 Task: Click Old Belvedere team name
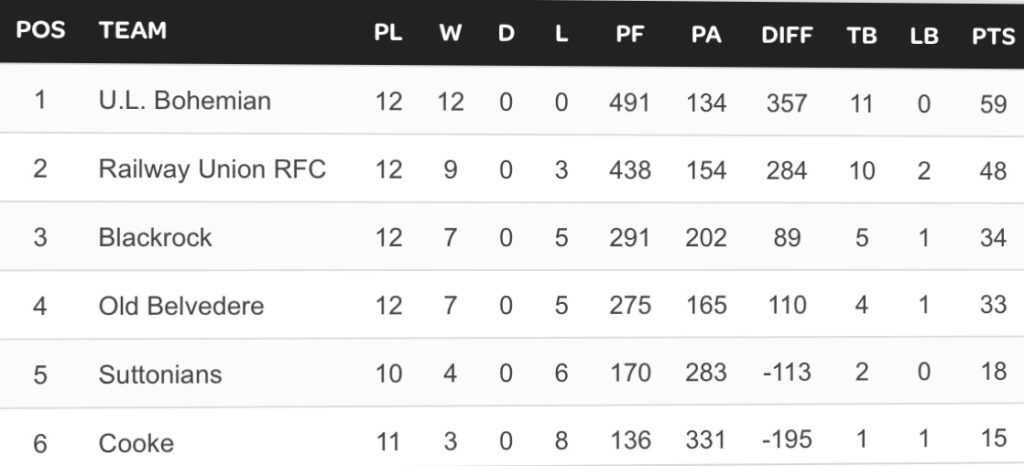(181, 305)
